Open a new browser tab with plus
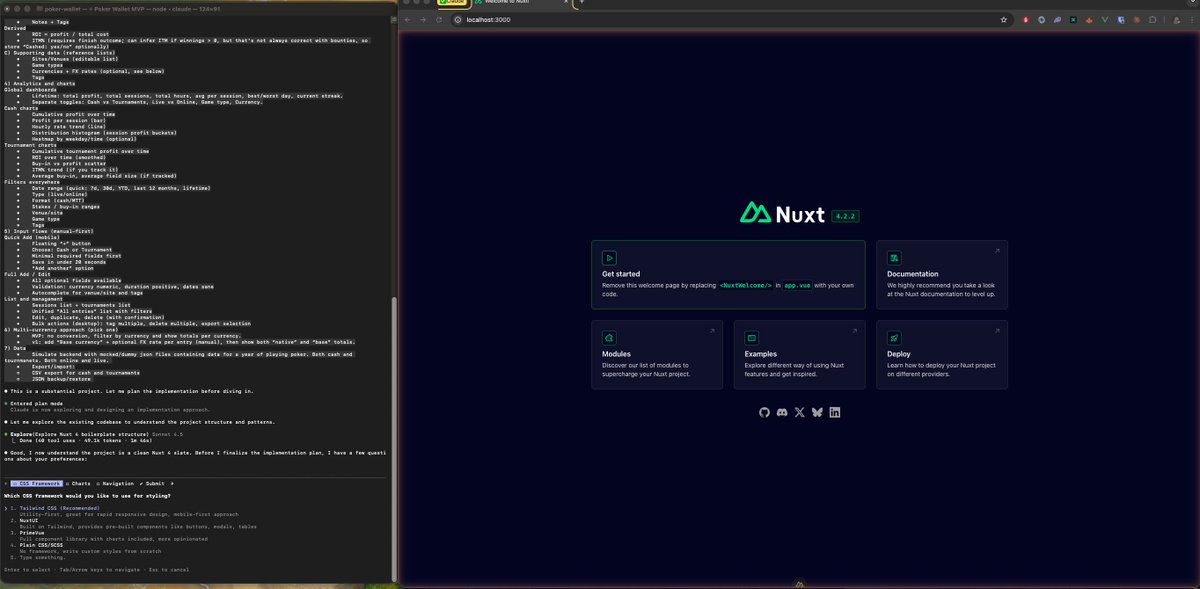Viewport: 1200px width, 589px height. [x=581, y=3]
